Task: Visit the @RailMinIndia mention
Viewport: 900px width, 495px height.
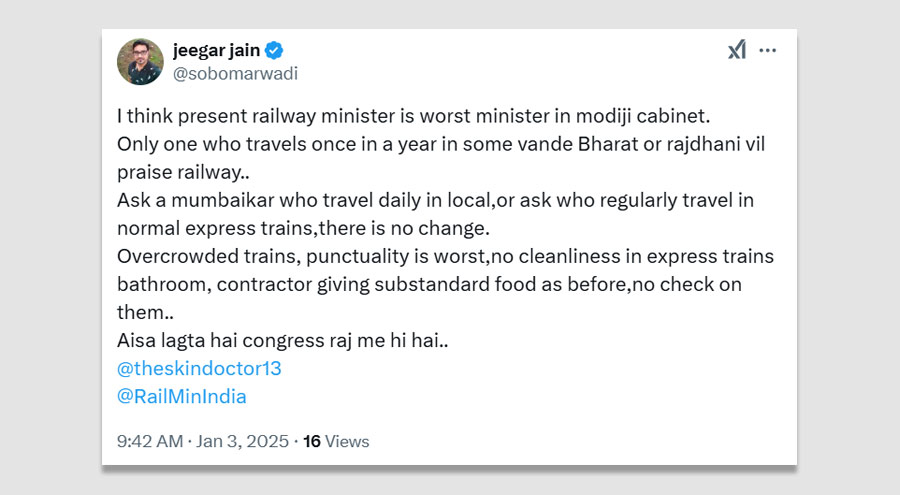Action: click(182, 396)
